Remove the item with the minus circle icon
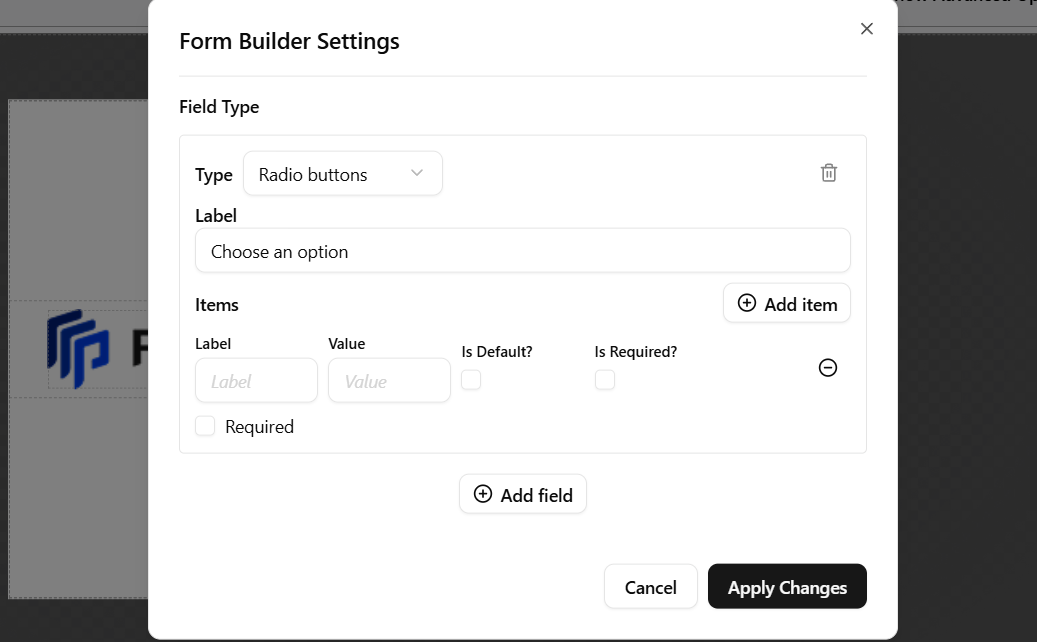The width and height of the screenshot is (1037, 642). coord(828,368)
